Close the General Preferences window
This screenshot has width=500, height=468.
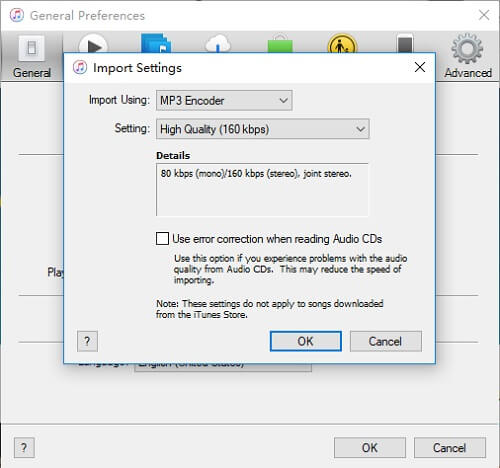[x=484, y=15]
